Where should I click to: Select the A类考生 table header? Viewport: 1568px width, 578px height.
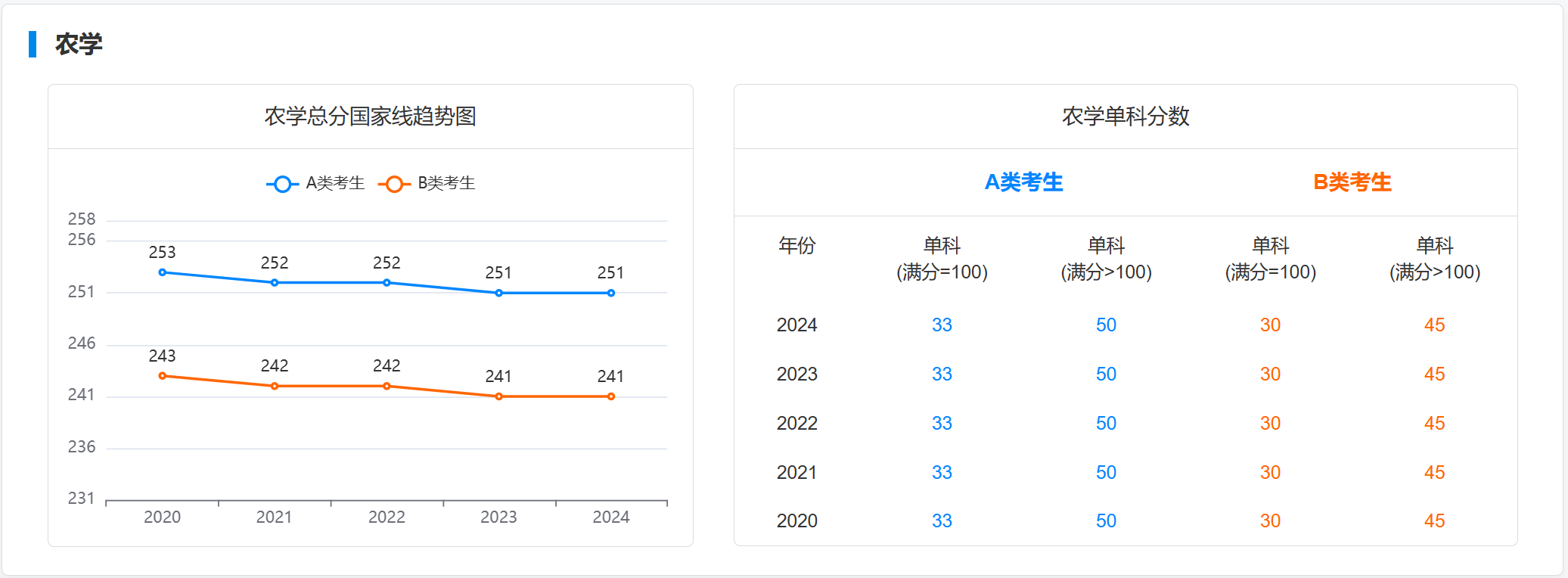click(1023, 182)
